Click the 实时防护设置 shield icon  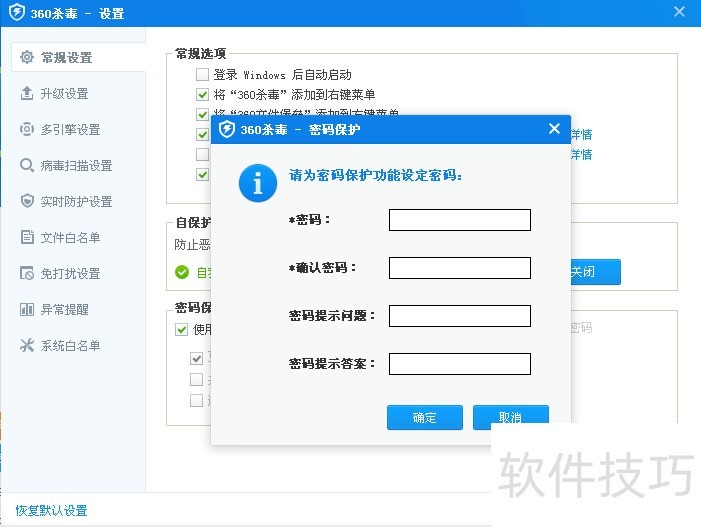27,201
